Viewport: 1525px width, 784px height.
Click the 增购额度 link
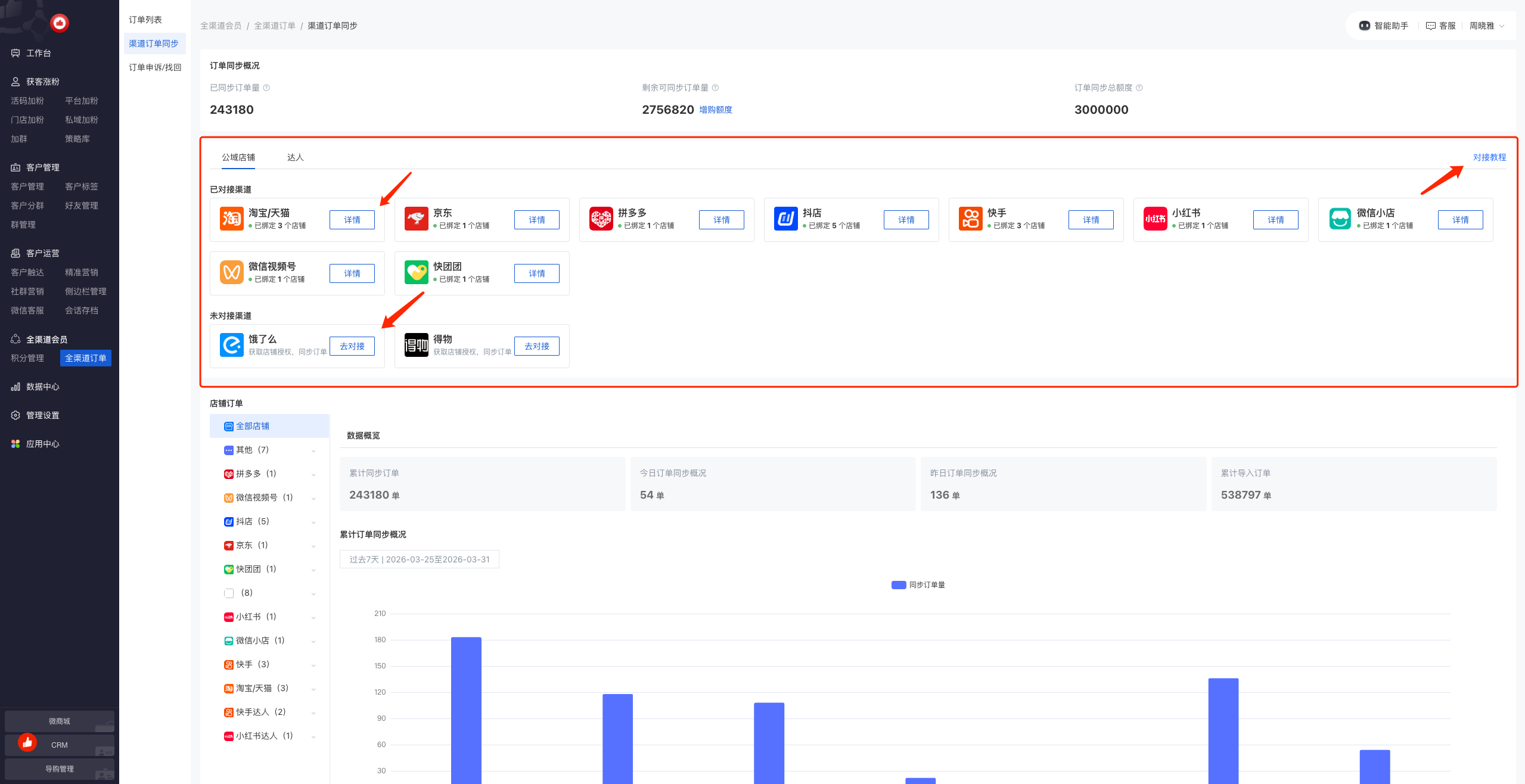click(x=715, y=110)
